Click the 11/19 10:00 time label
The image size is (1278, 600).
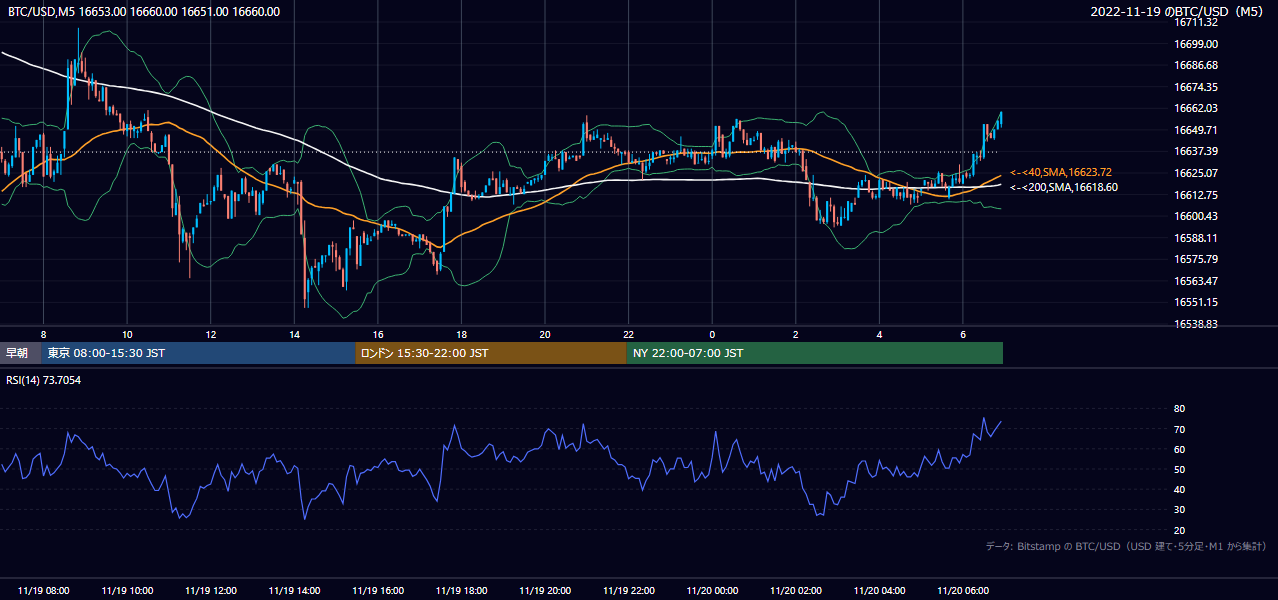point(127,591)
